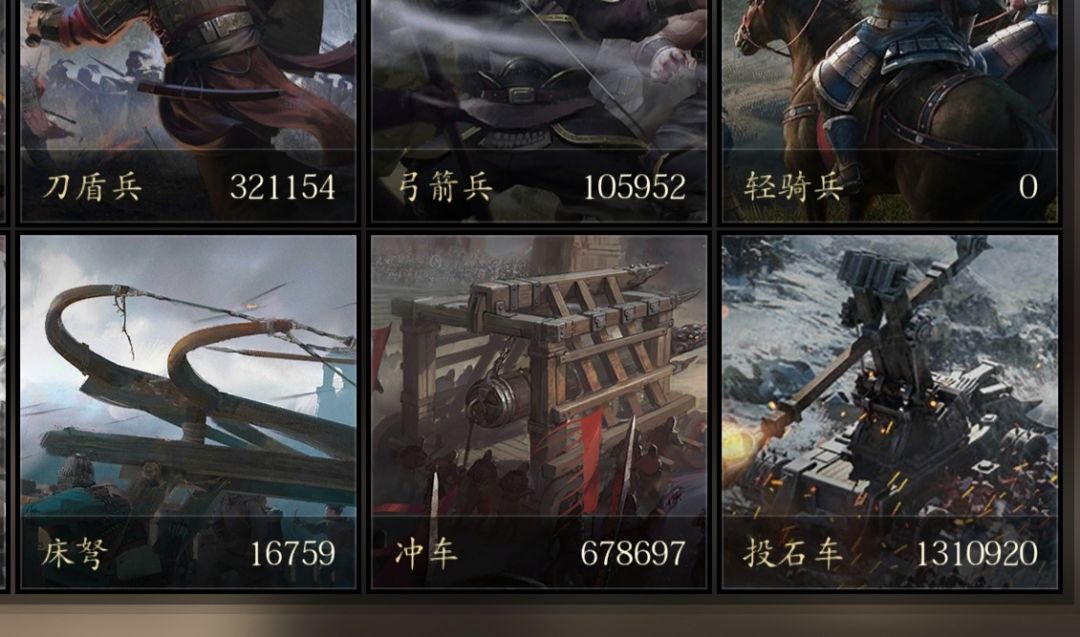This screenshot has width=1080, height=637.
Task: Select the 投石车 name label
Action: click(793, 554)
